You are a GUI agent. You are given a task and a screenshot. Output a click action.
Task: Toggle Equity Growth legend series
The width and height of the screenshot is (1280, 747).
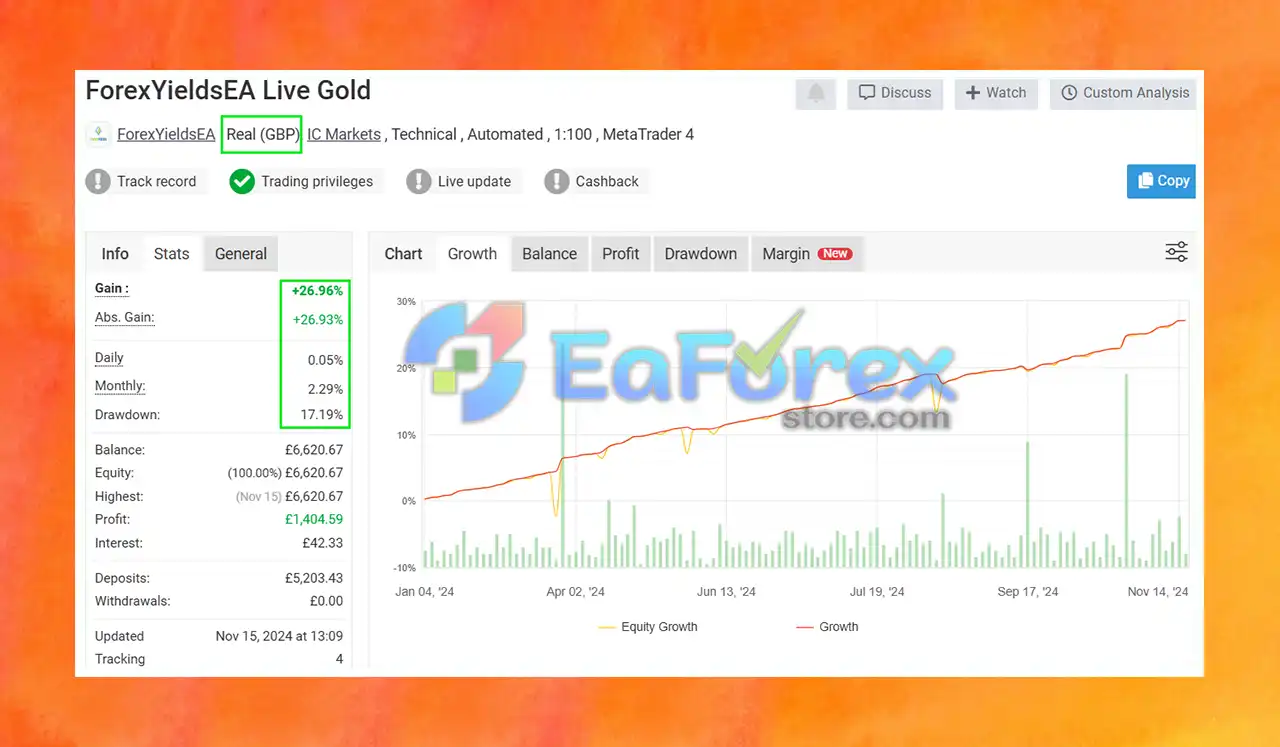tap(648, 627)
